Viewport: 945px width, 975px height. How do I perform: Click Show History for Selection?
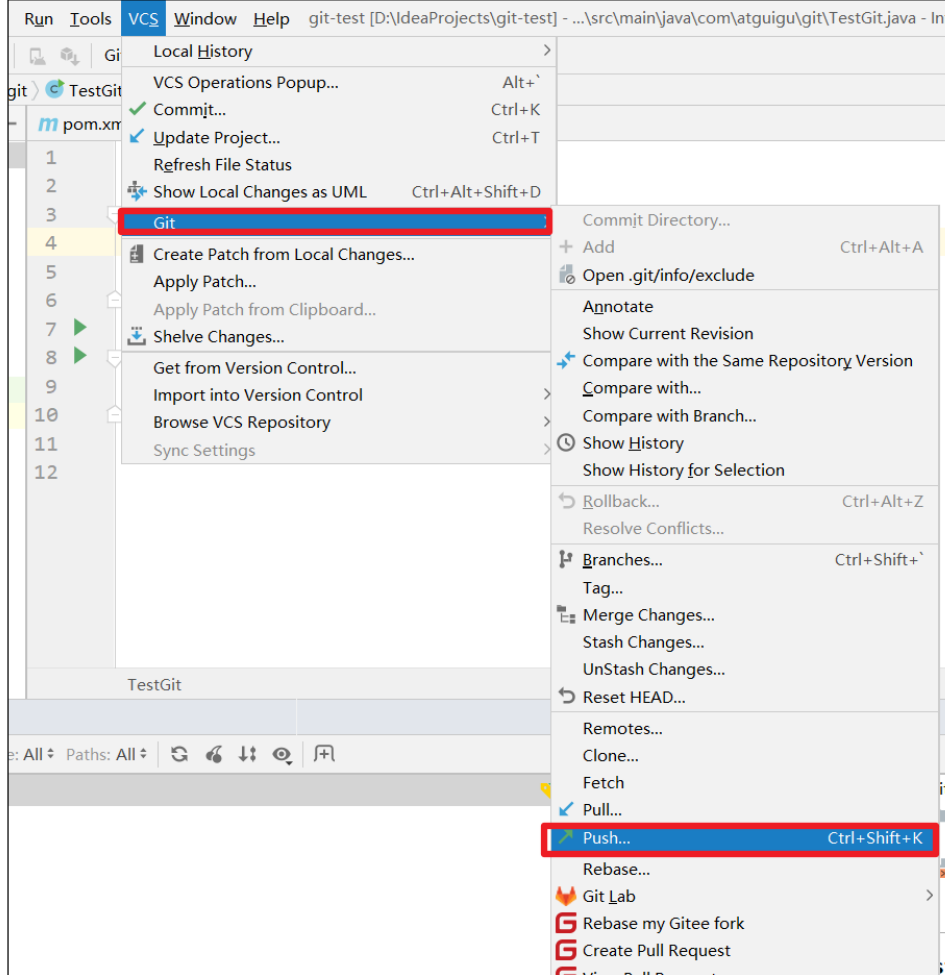click(x=745, y=470)
